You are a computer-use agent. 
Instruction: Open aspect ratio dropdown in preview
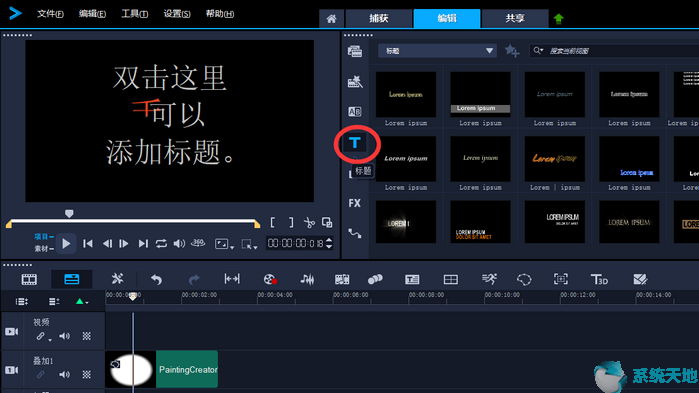224,244
